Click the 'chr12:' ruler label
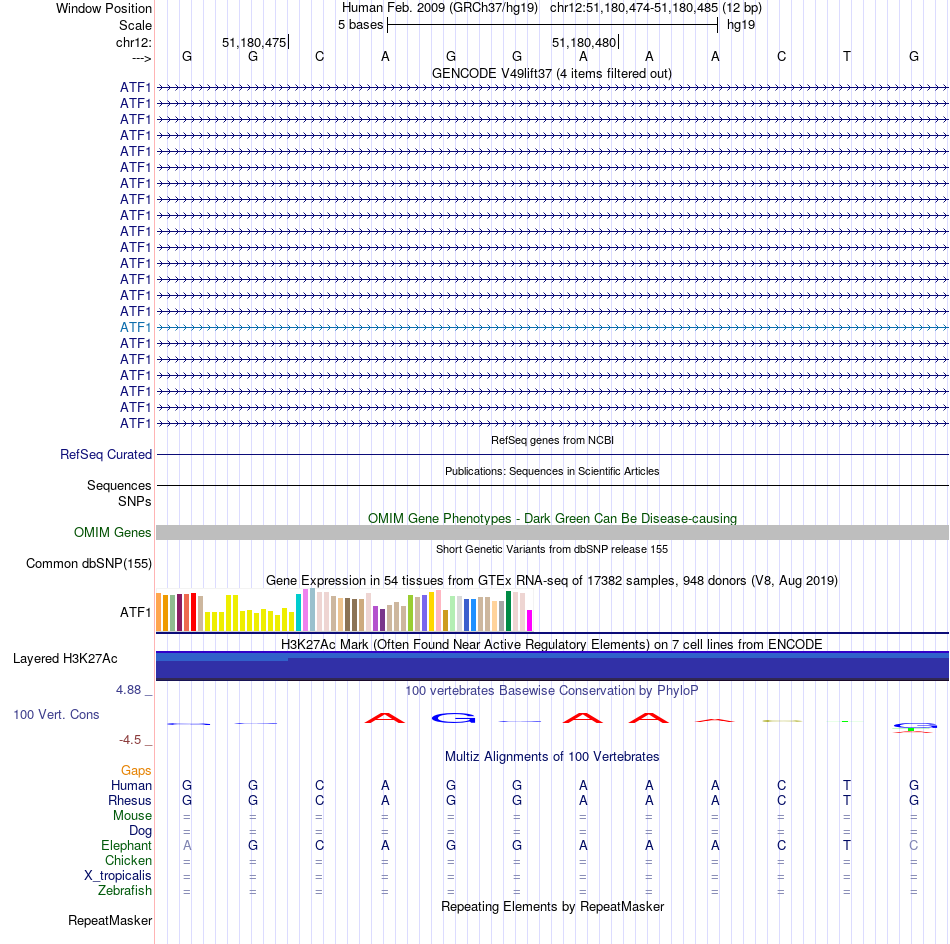Image resolution: width=950 pixels, height=944 pixels. tap(133, 42)
